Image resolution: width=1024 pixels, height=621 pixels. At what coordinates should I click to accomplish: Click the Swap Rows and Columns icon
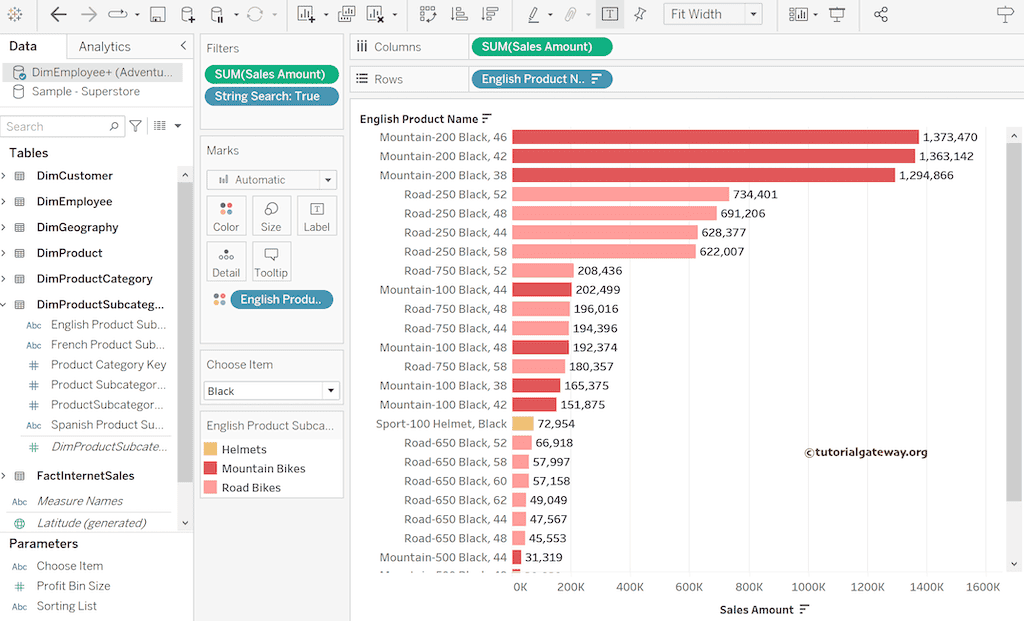(x=428, y=14)
